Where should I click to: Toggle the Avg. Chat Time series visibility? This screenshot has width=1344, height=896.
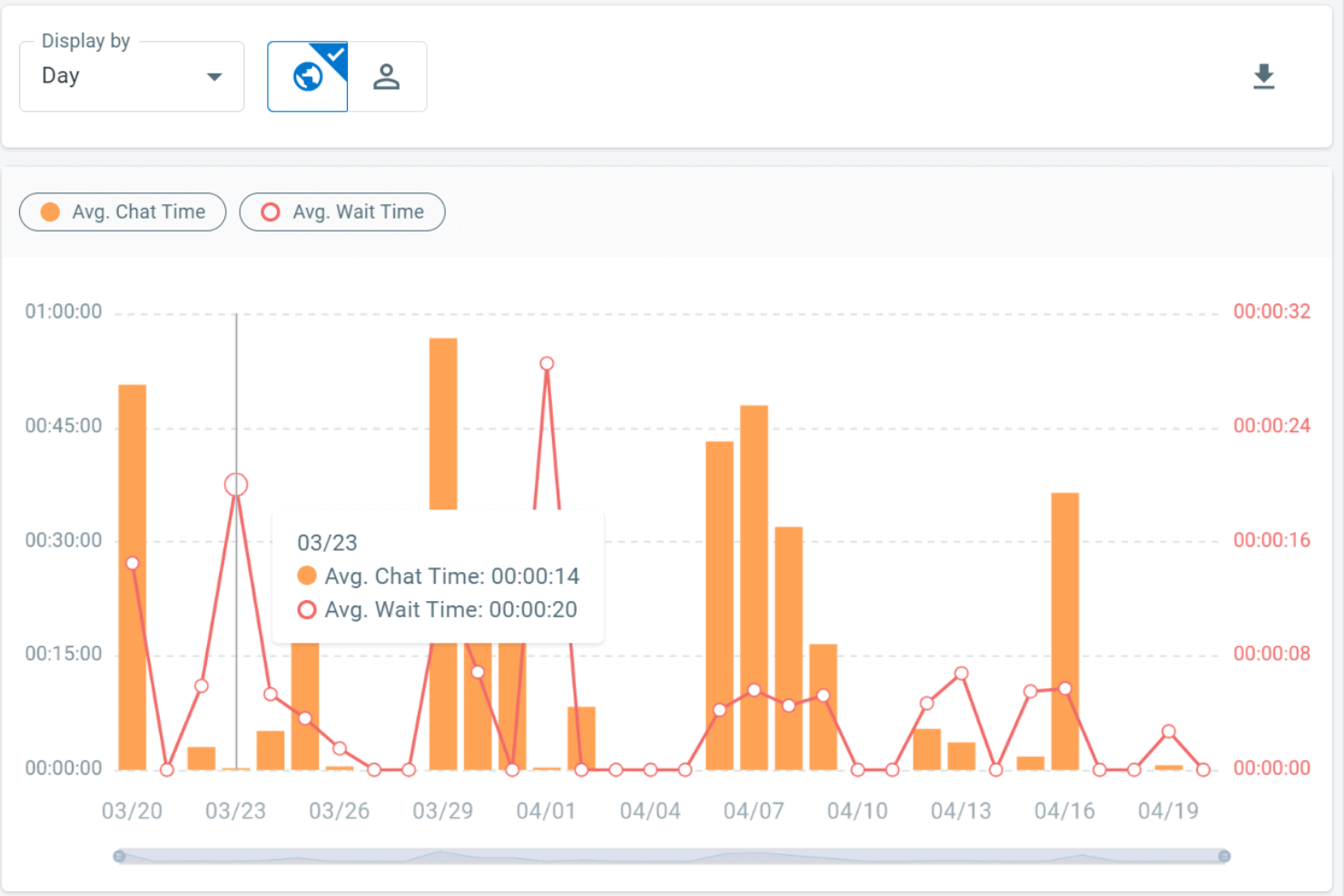point(122,212)
